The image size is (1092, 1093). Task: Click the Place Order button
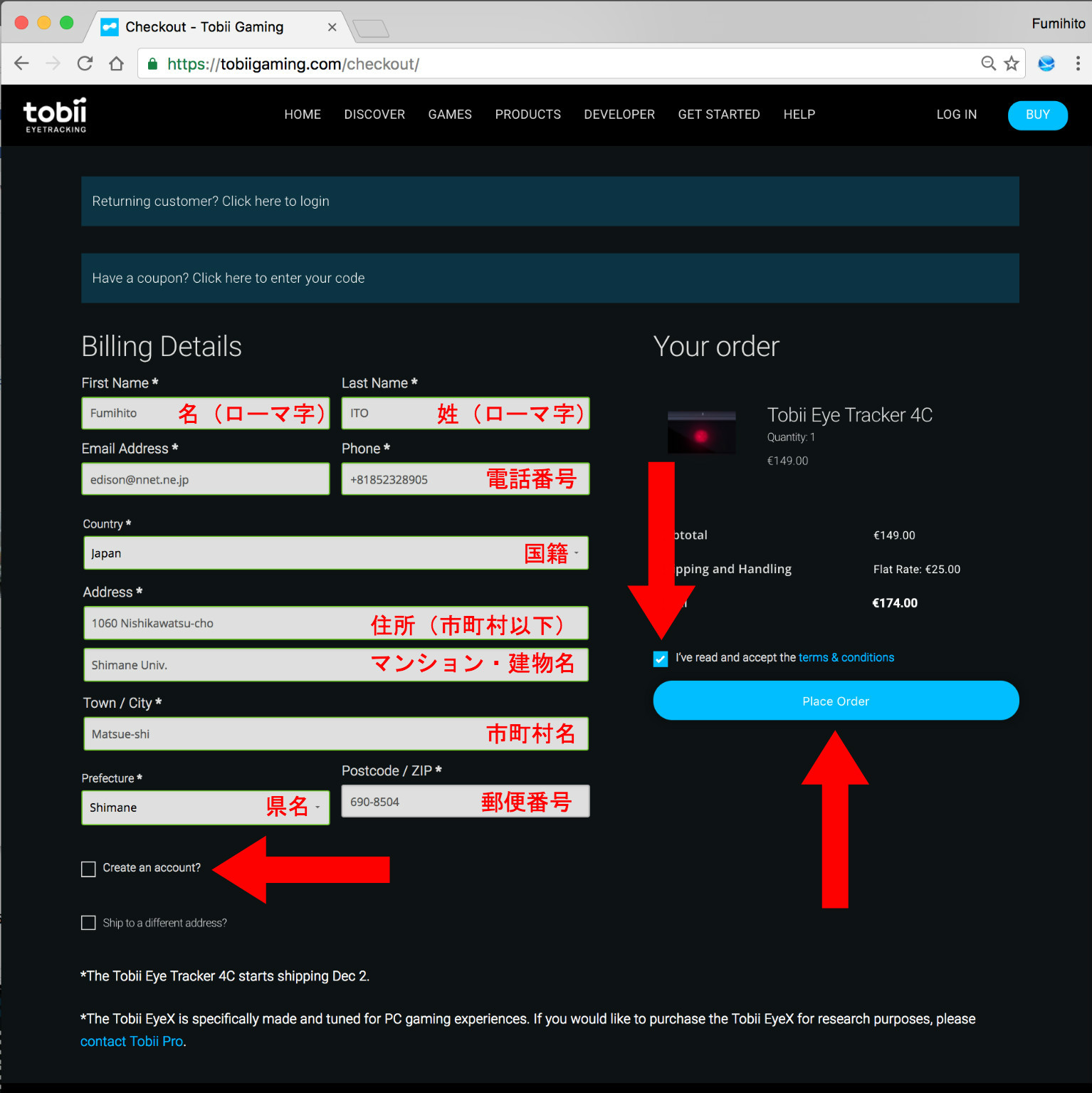point(836,701)
